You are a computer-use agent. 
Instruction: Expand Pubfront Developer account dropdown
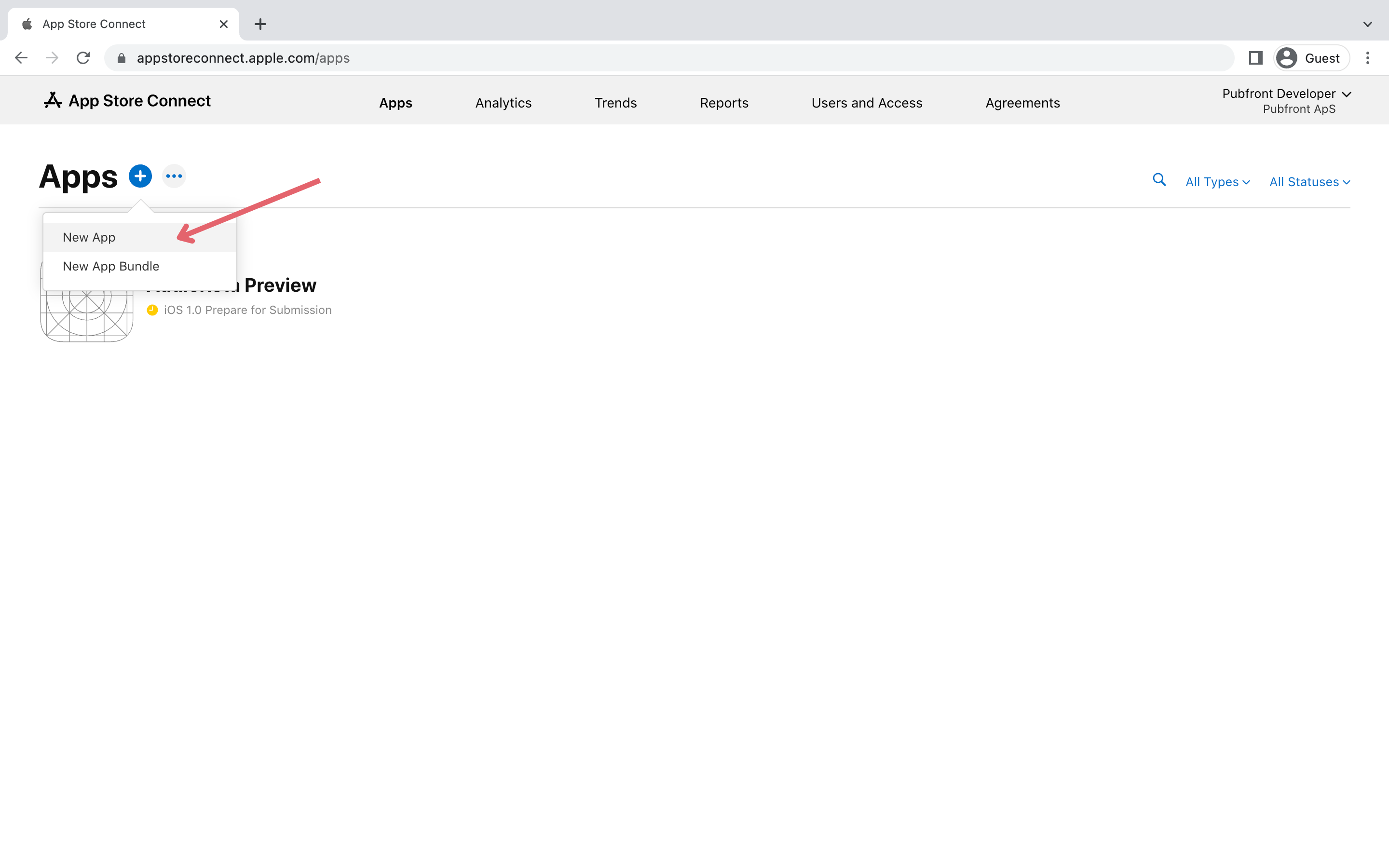[x=1286, y=100]
